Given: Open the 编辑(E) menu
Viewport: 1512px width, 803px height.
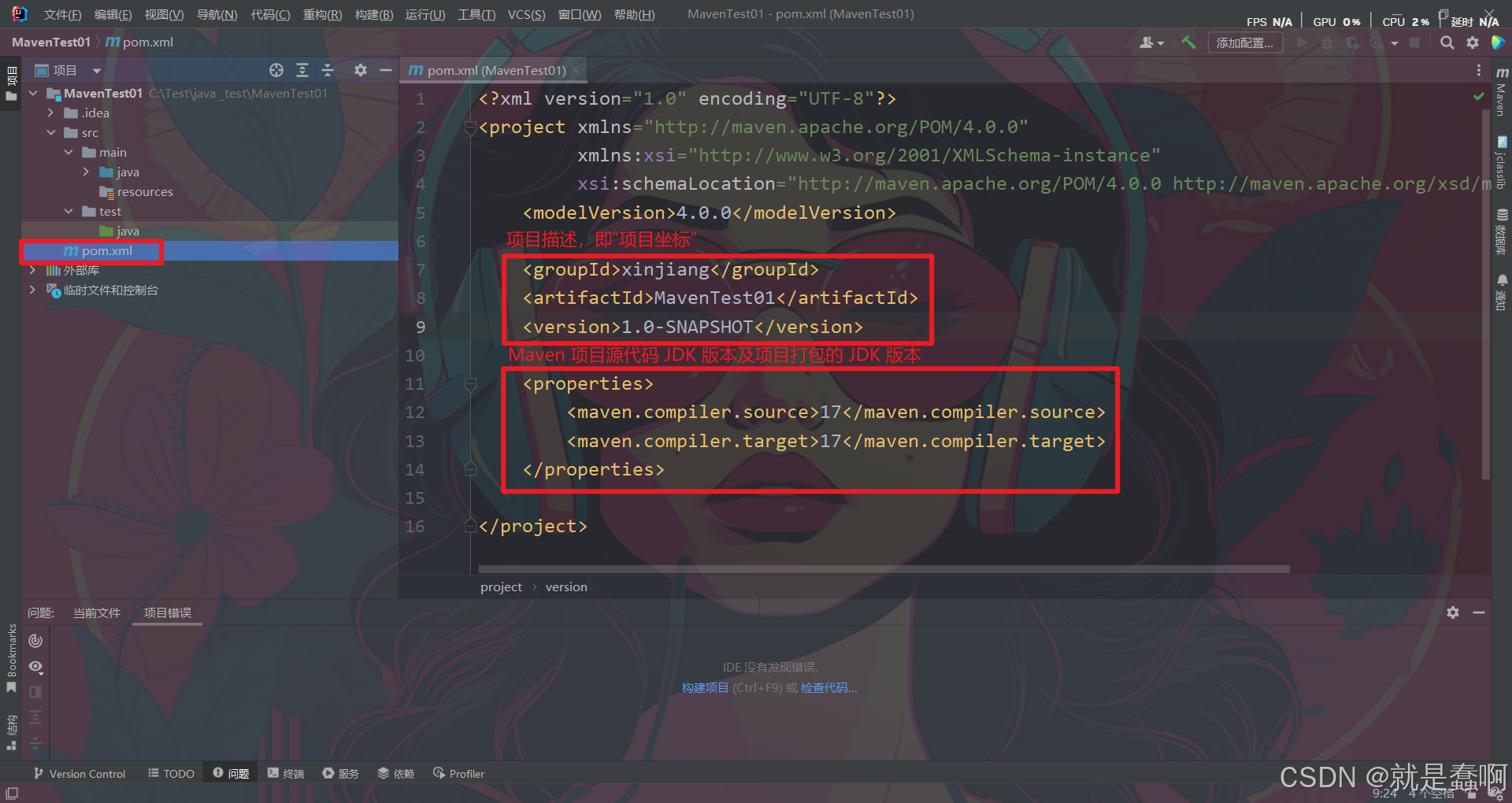Looking at the screenshot, I should 113,14.
